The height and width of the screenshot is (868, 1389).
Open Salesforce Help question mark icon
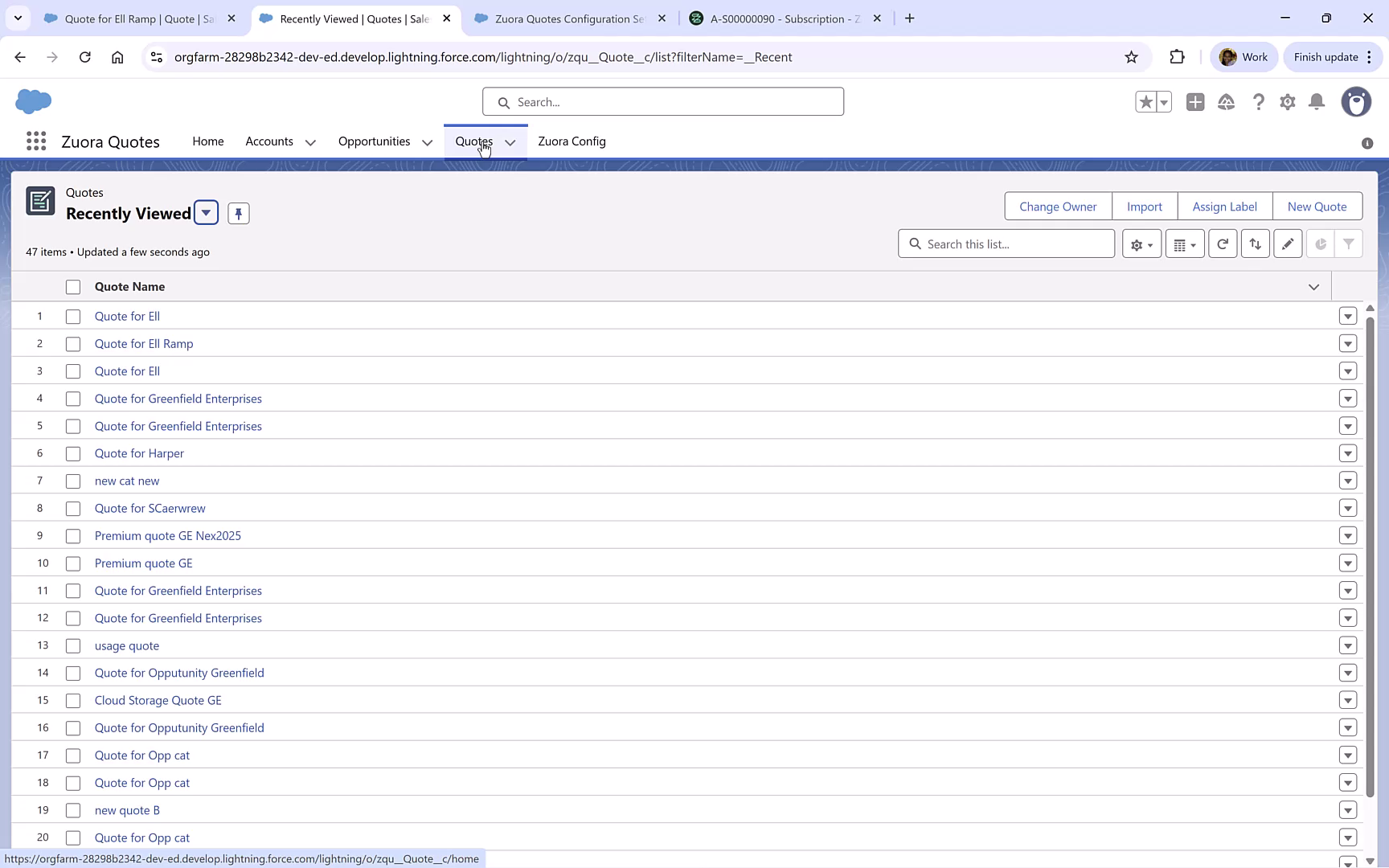1258,102
